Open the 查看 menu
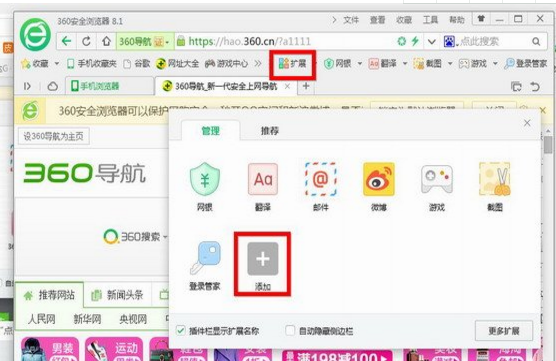Screen dimensions: 556x361 (377, 20)
